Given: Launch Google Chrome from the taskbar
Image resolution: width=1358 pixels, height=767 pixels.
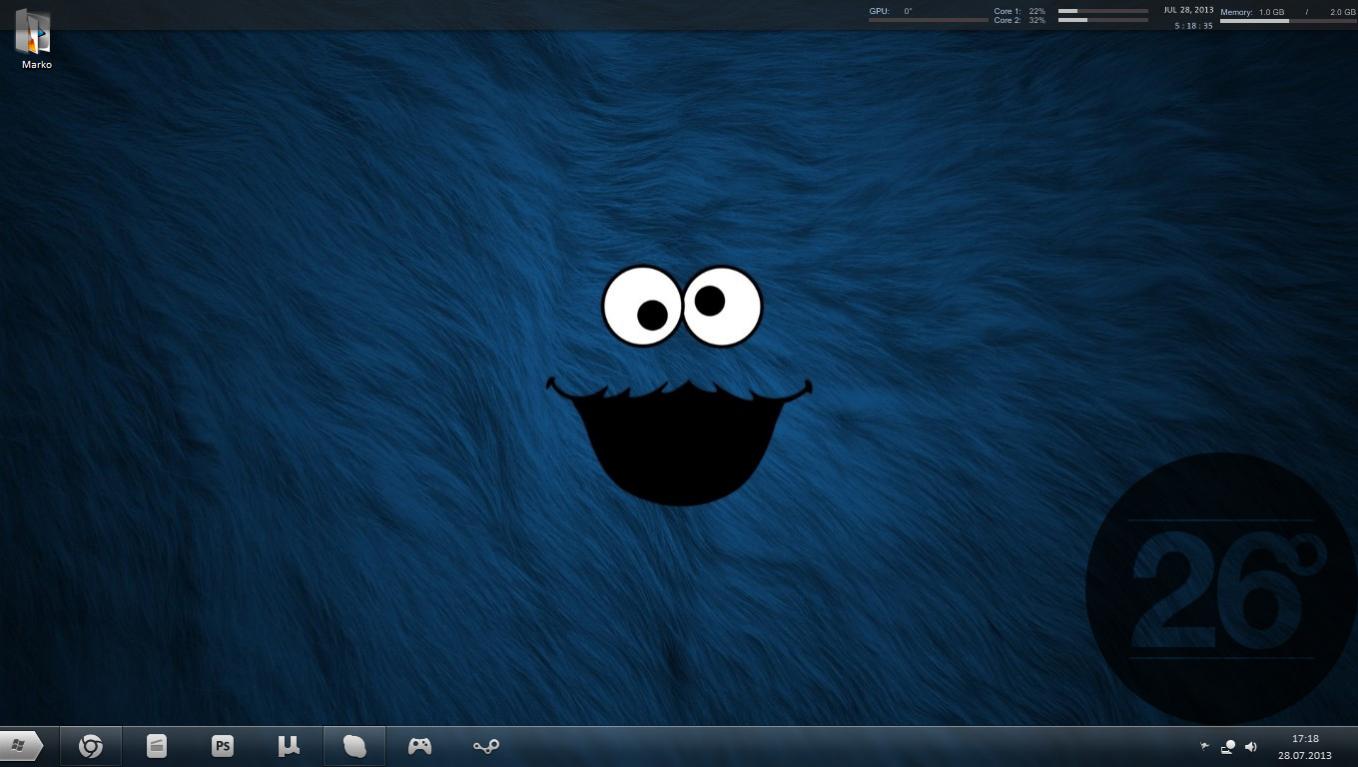Looking at the screenshot, I should [x=91, y=746].
